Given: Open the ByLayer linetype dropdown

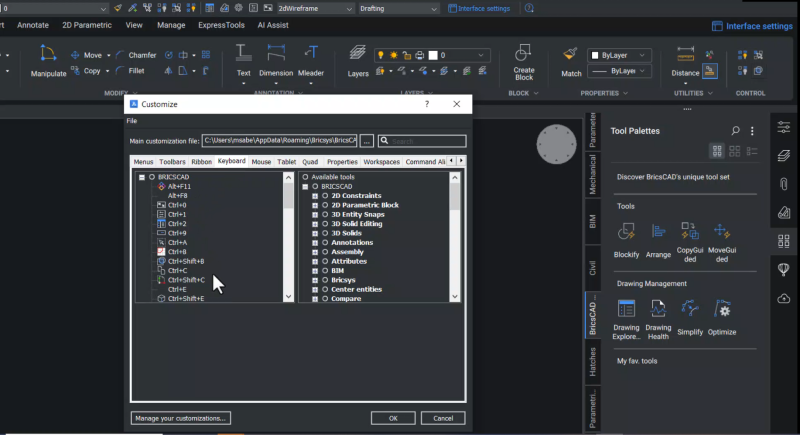Looking at the screenshot, I should pos(619,71).
